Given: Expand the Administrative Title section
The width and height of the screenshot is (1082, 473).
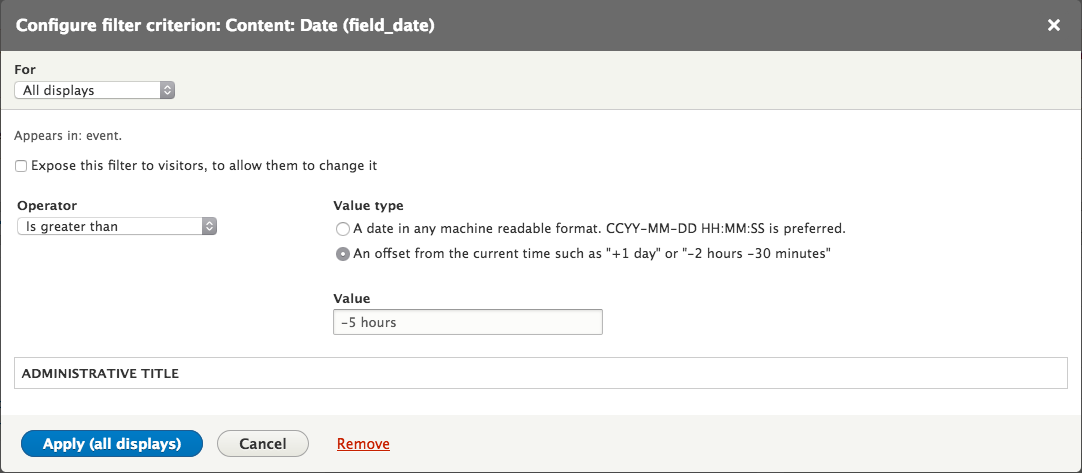Looking at the screenshot, I should (541, 374).
